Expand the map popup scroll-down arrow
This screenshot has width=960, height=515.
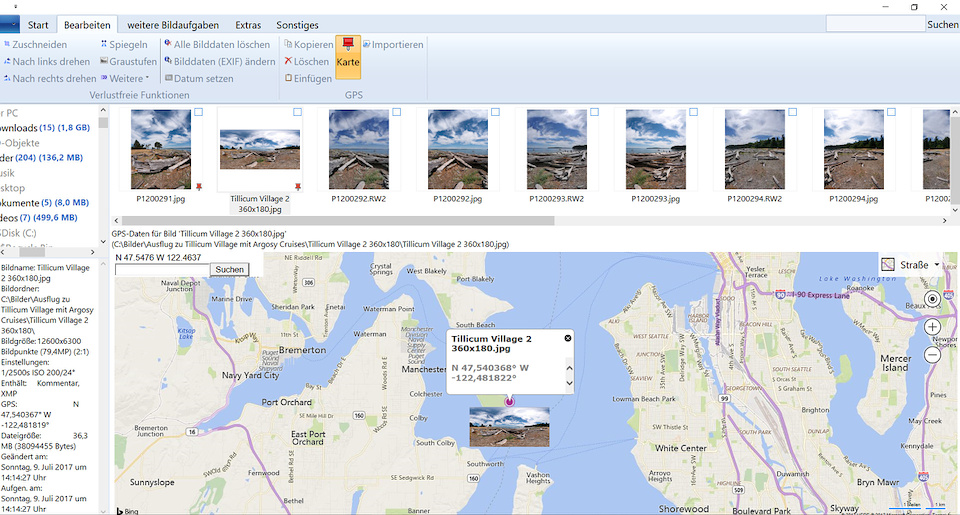tap(569, 384)
